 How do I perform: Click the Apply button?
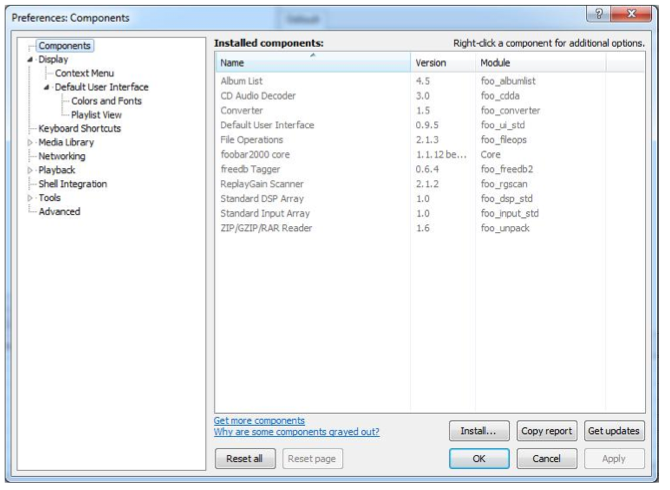coord(614,459)
